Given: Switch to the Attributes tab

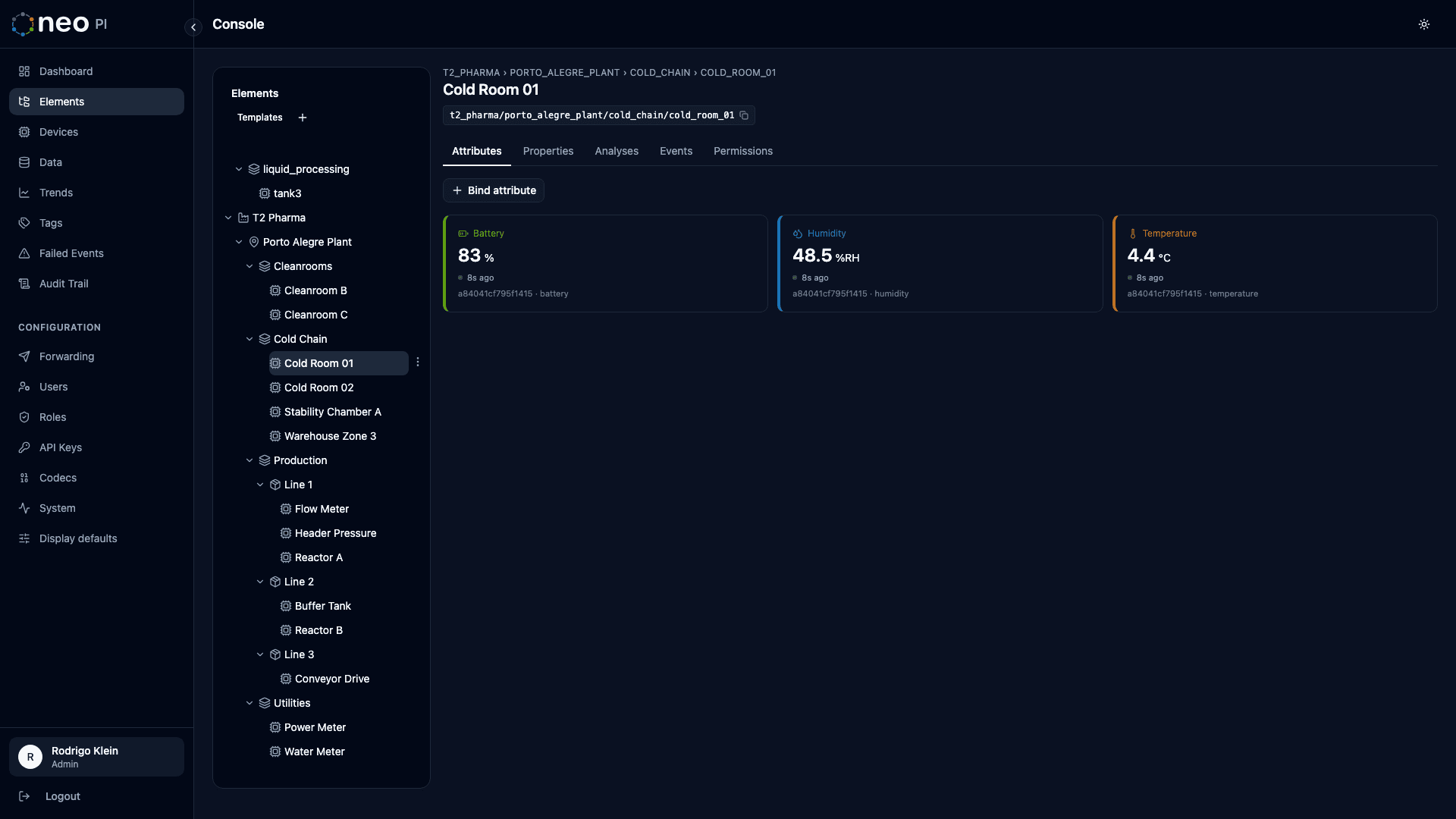Looking at the screenshot, I should [477, 151].
